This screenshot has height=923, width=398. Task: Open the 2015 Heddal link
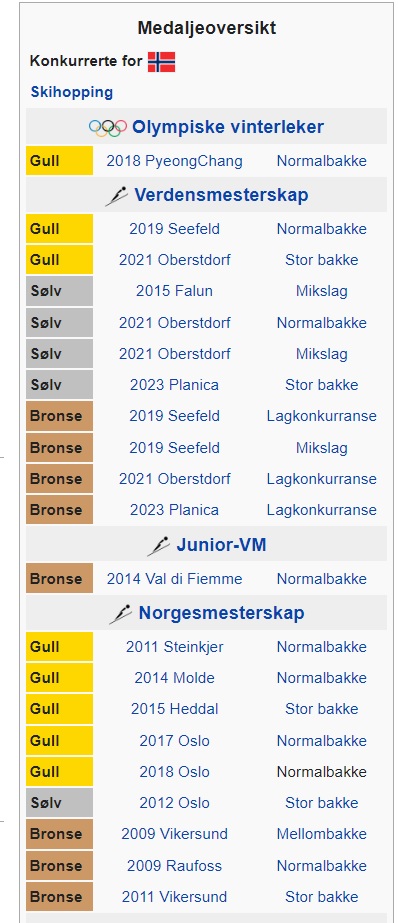point(174,709)
